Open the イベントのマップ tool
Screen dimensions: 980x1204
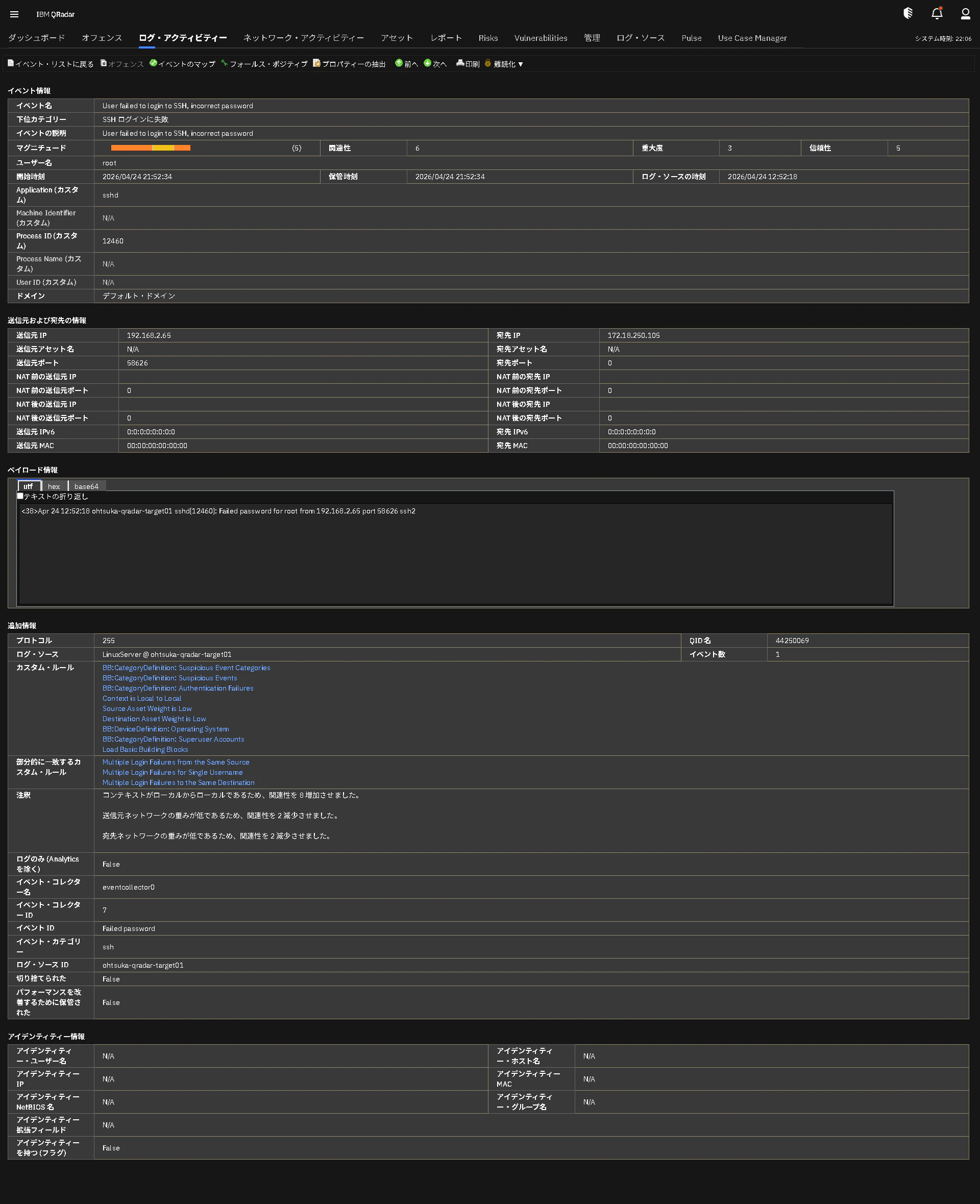point(153,63)
